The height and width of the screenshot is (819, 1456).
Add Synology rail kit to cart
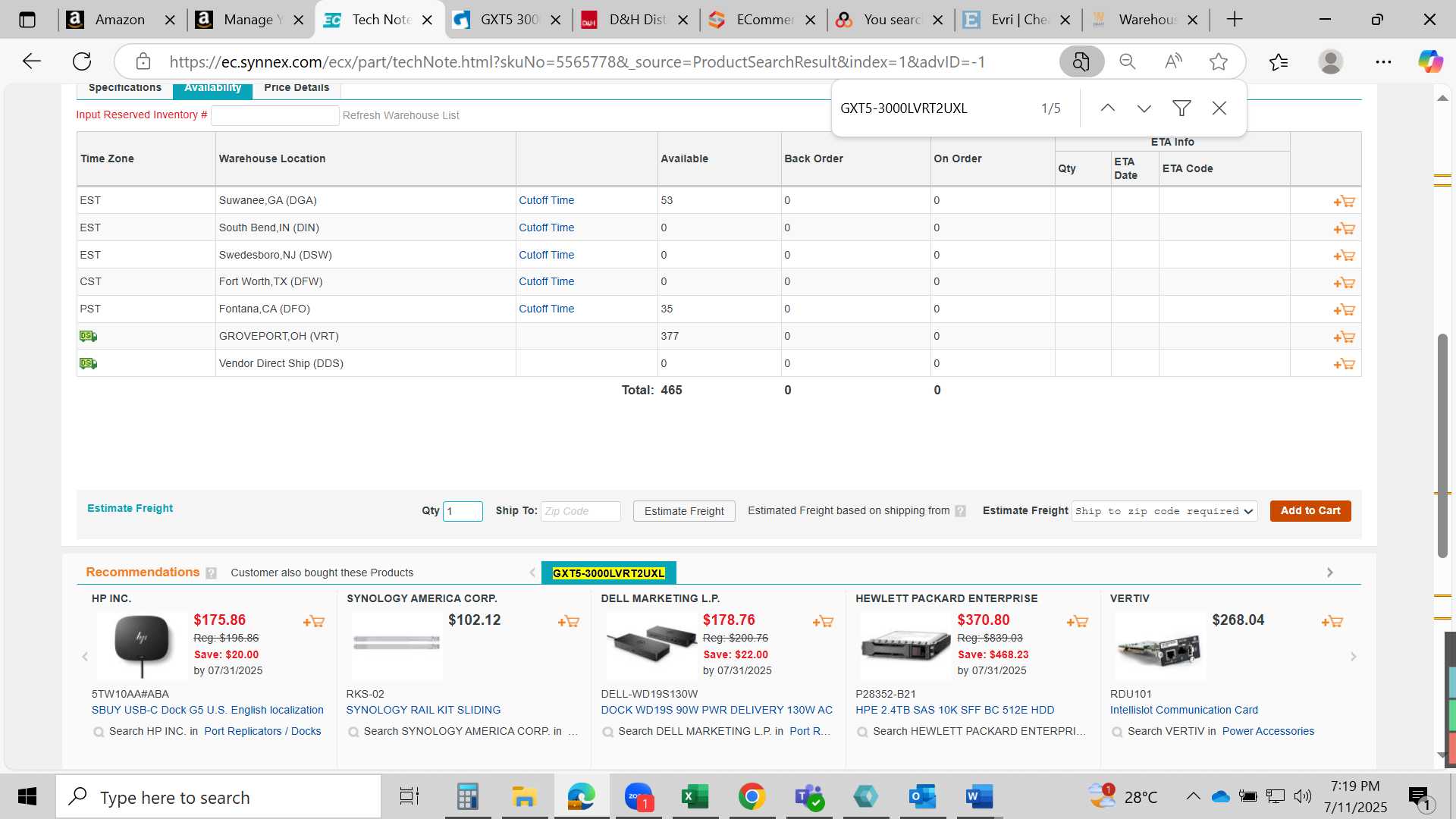pos(568,622)
